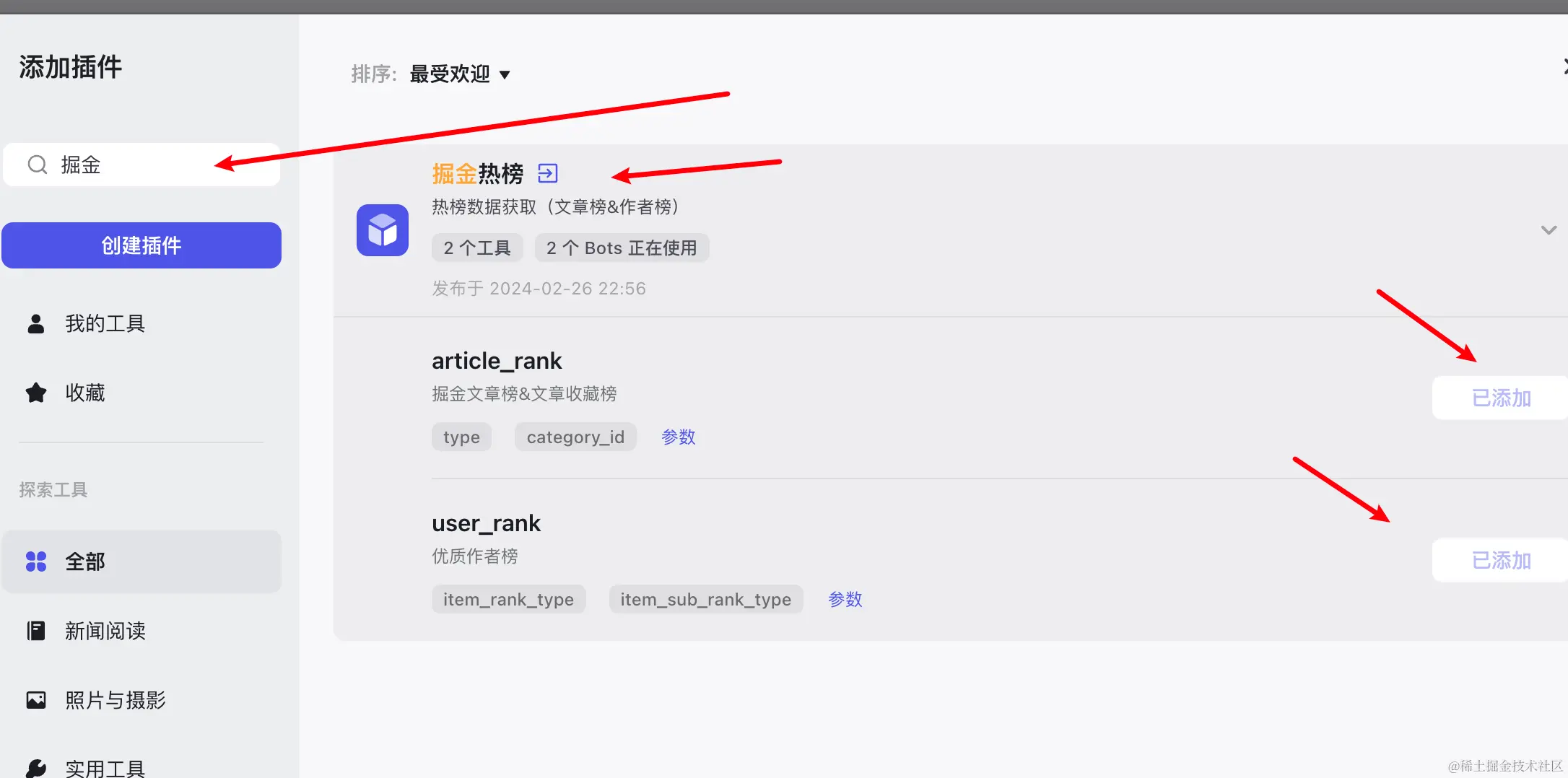
Task: Click the 热榜数据获取 description text
Action: pyautogui.click(x=556, y=206)
